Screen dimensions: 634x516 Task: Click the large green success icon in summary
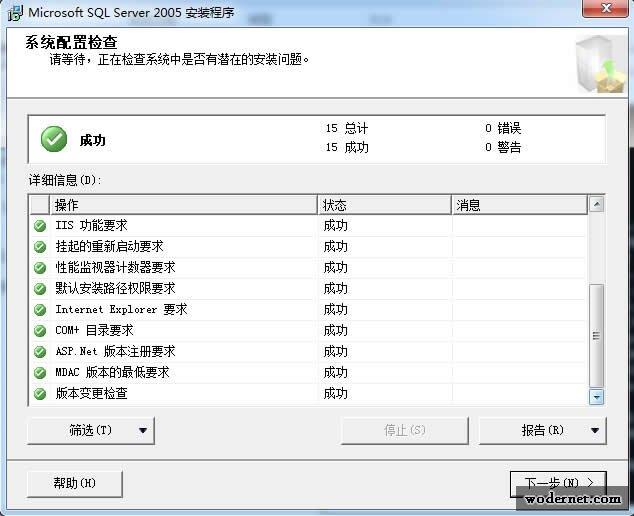[54, 139]
